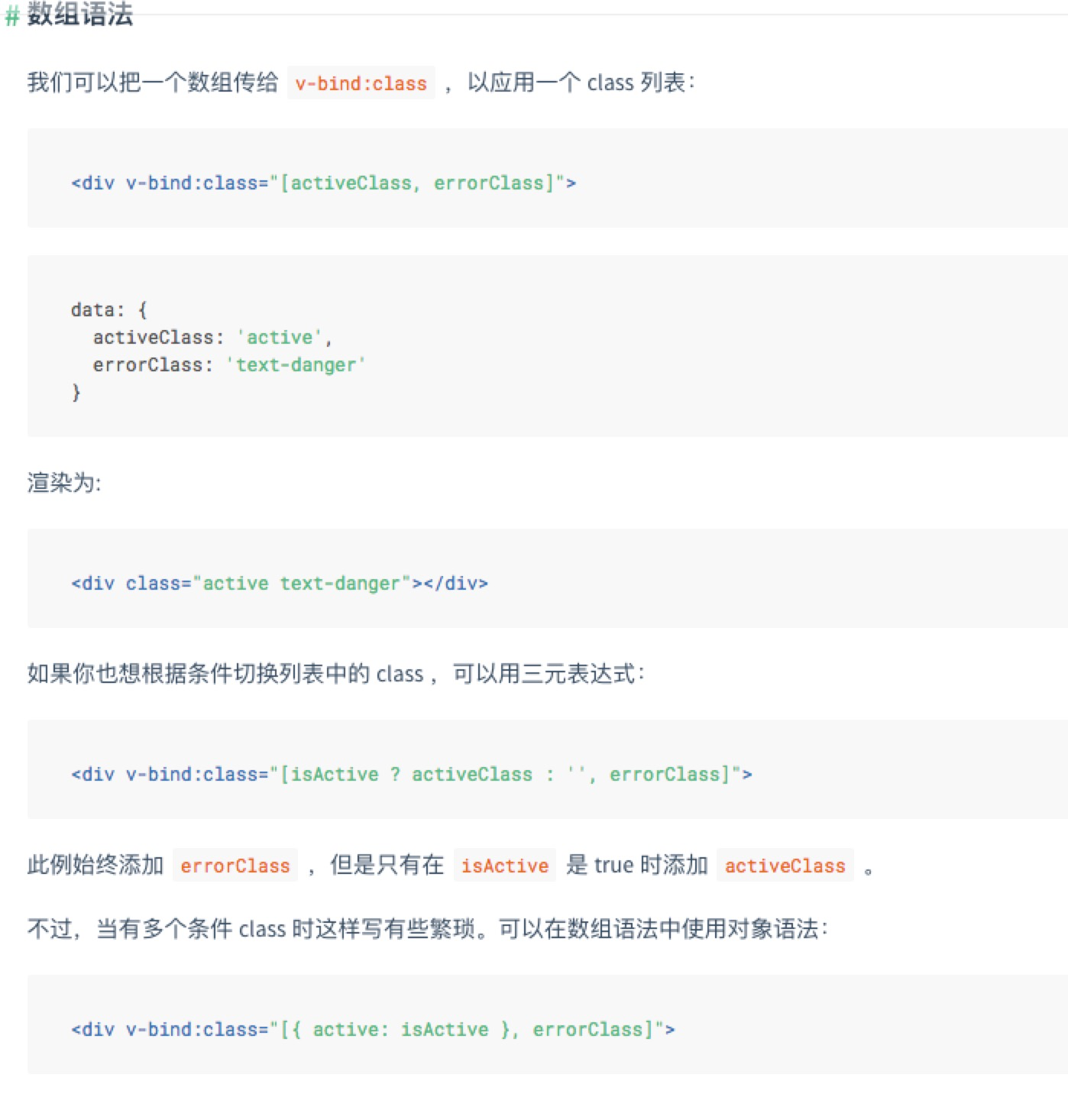
Task: Click the text 此例始终添加
Action: pos(95,865)
